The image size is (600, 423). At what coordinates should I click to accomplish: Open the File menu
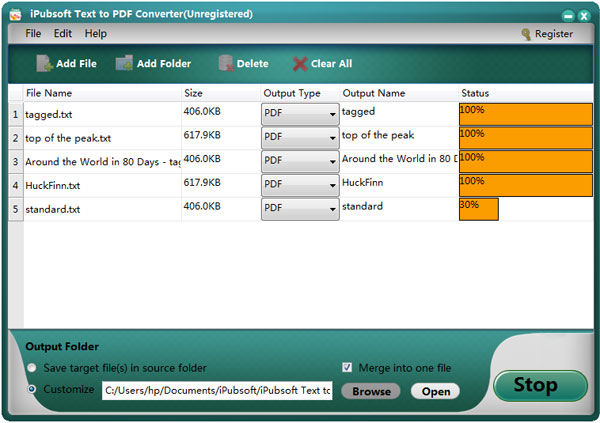pos(33,34)
